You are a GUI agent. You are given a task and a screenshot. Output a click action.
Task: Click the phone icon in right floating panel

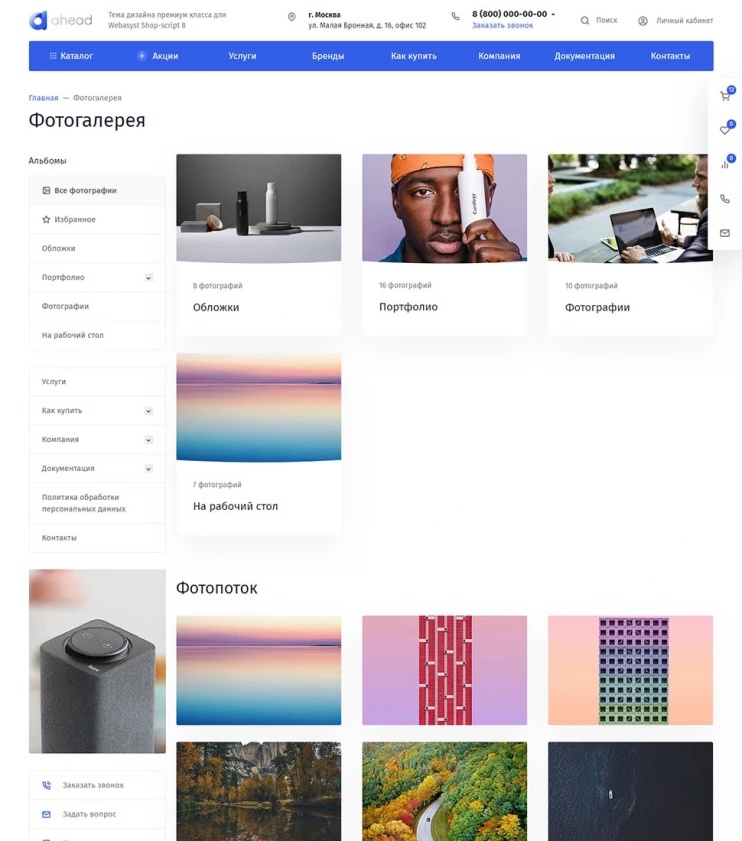(725, 199)
